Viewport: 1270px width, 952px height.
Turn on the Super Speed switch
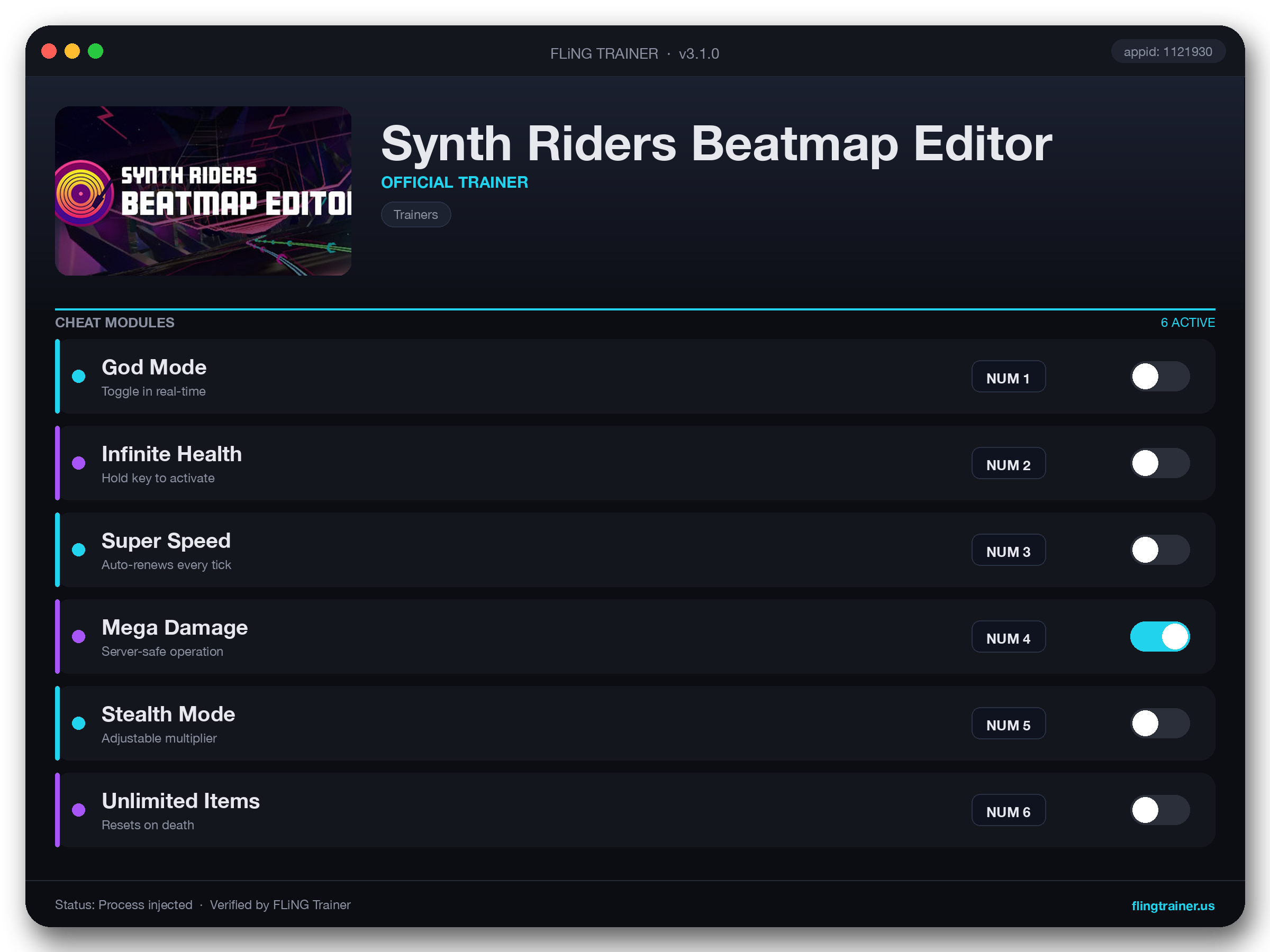[x=1160, y=550]
